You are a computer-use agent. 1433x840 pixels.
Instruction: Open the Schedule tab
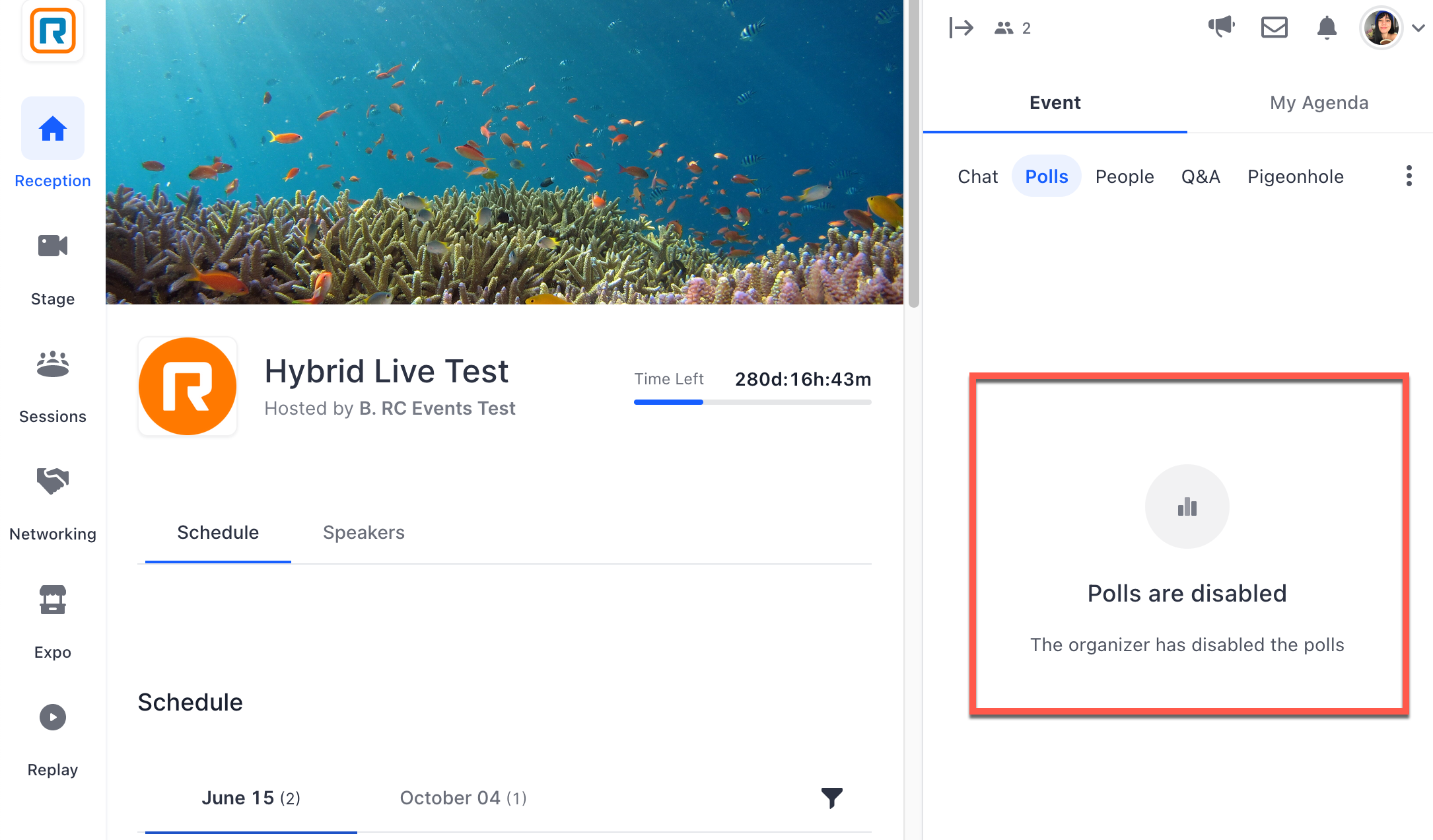[218, 532]
